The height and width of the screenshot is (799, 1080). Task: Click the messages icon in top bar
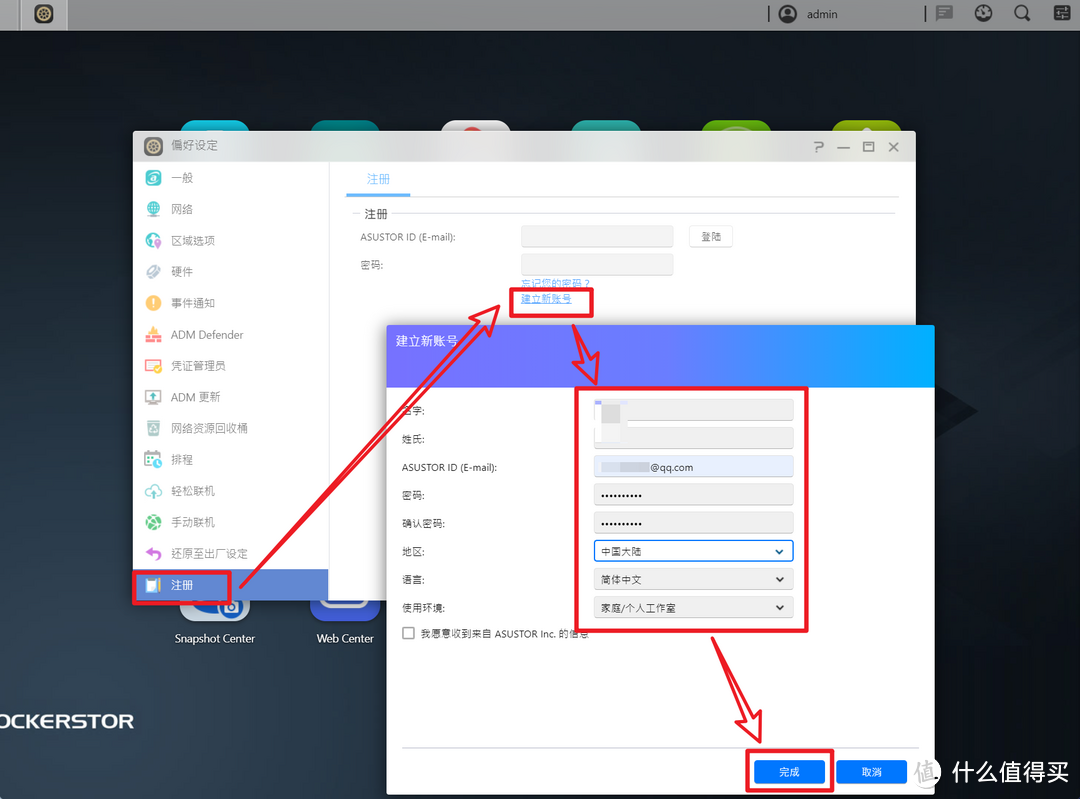tap(944, 14)
